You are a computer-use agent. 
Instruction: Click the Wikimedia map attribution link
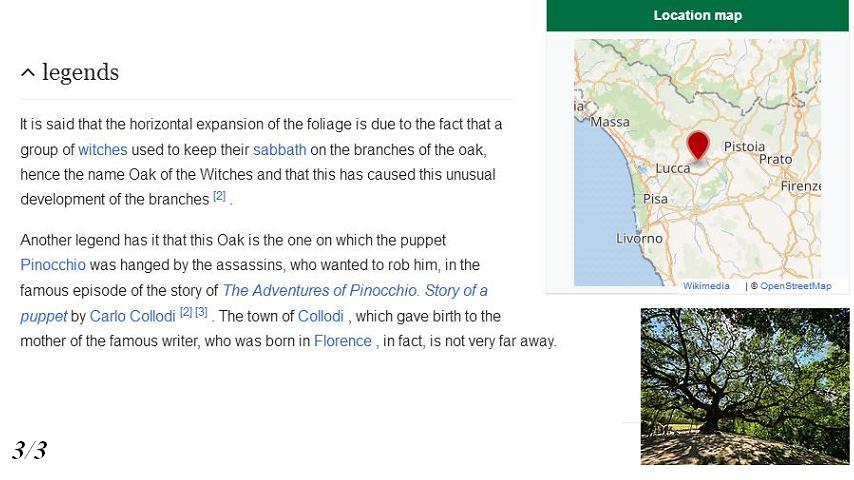click(x=706, y=286)
